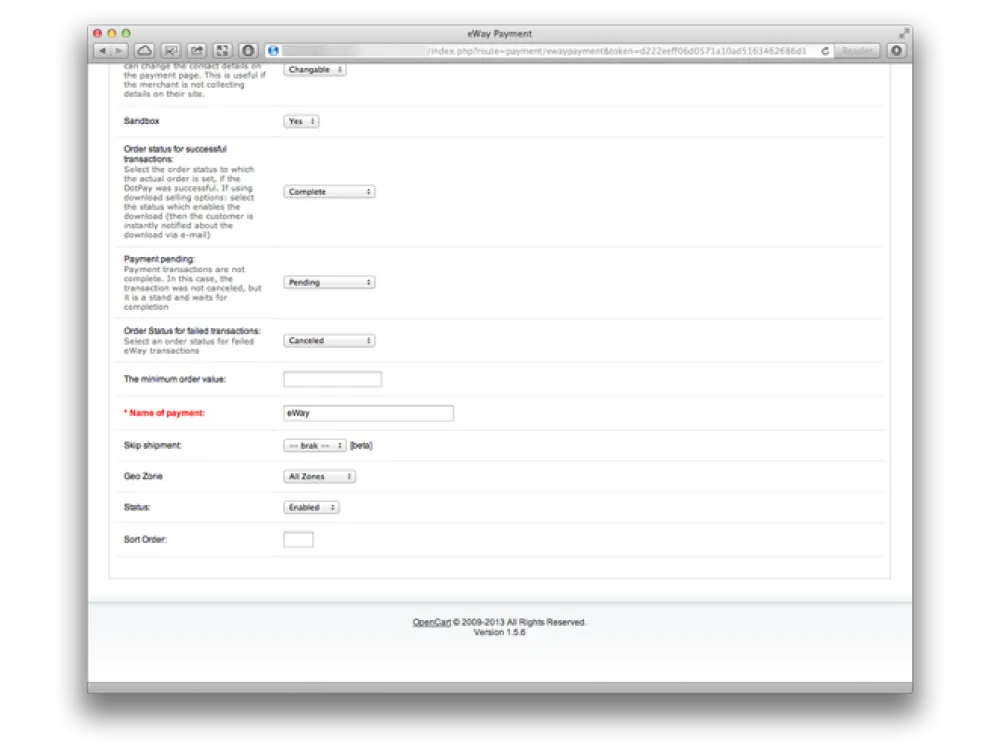Click the share icon in Safari toolbar
Image resolution: width=1000 pixels, height=750 pixels.
coord(196,50)
